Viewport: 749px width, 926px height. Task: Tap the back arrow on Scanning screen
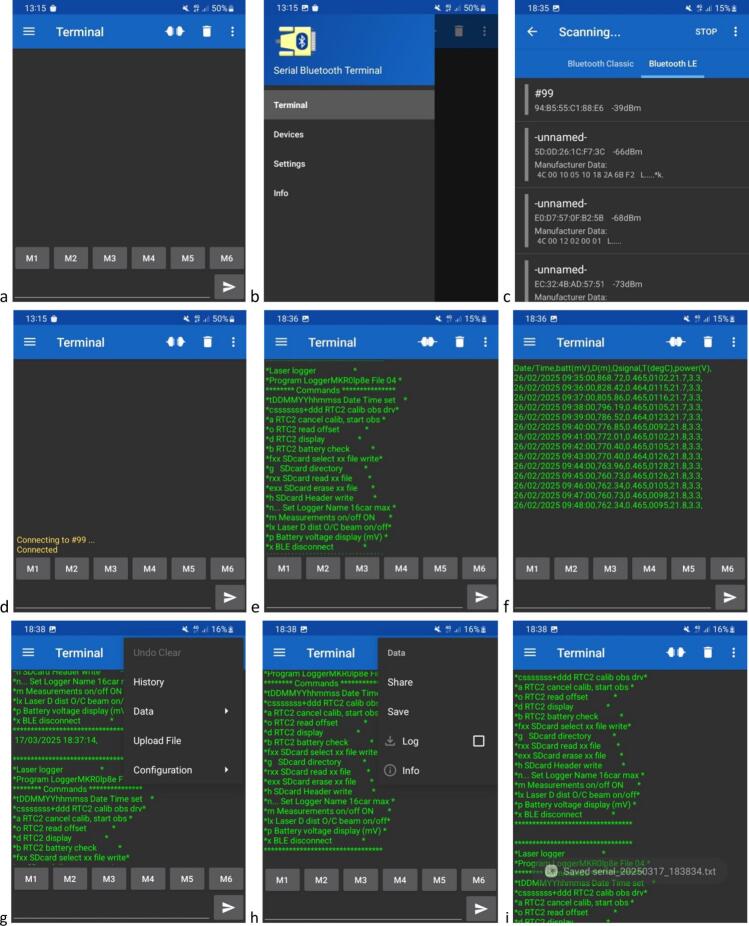click(532, 31)
